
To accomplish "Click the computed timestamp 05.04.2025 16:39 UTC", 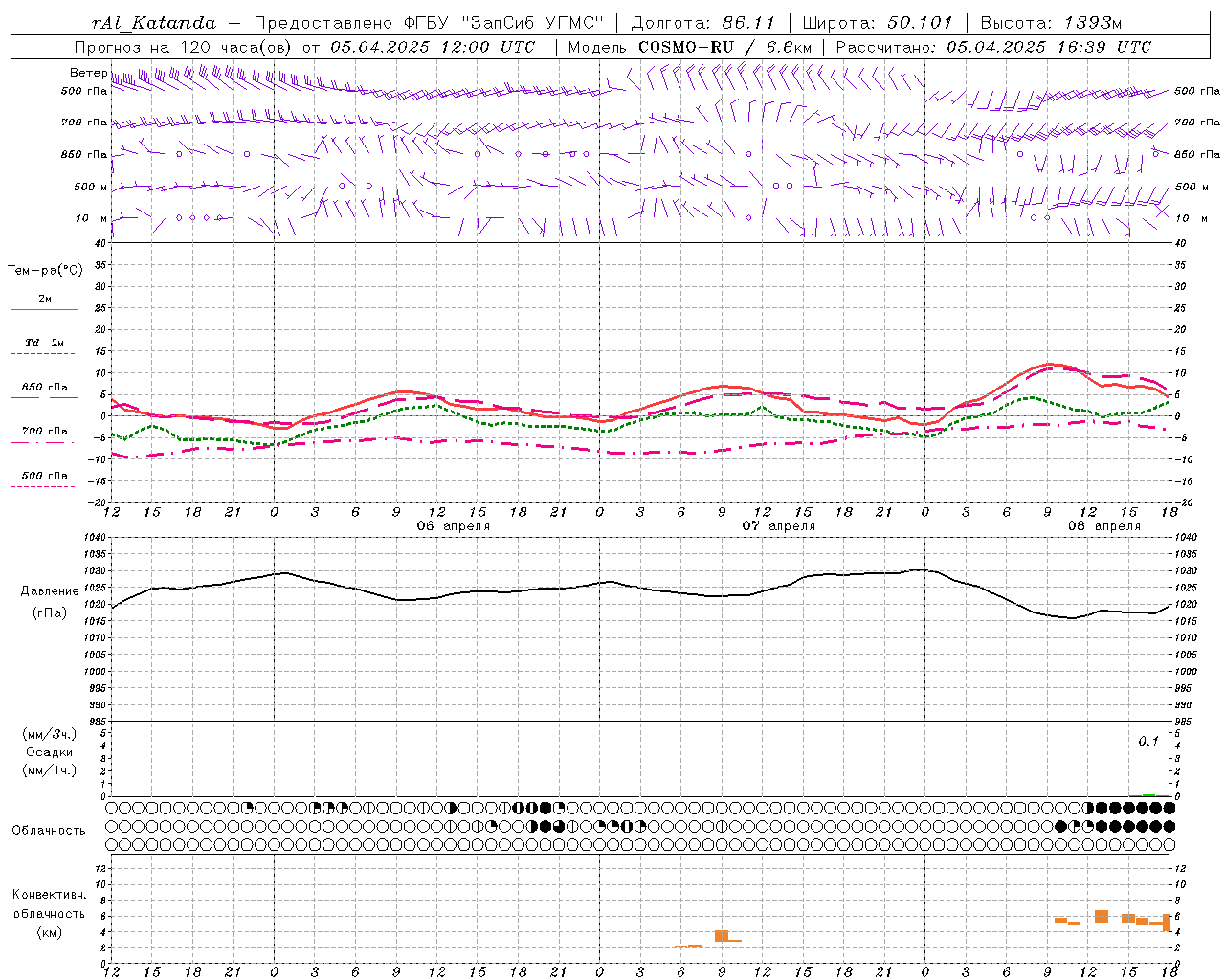I will point(1049,47).
